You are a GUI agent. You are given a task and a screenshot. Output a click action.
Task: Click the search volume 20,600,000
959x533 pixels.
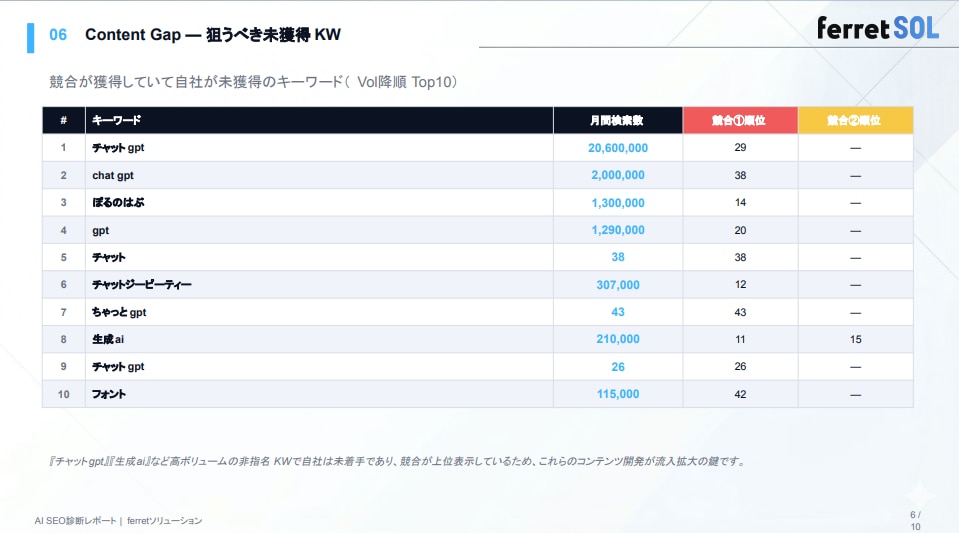(617, 148)
